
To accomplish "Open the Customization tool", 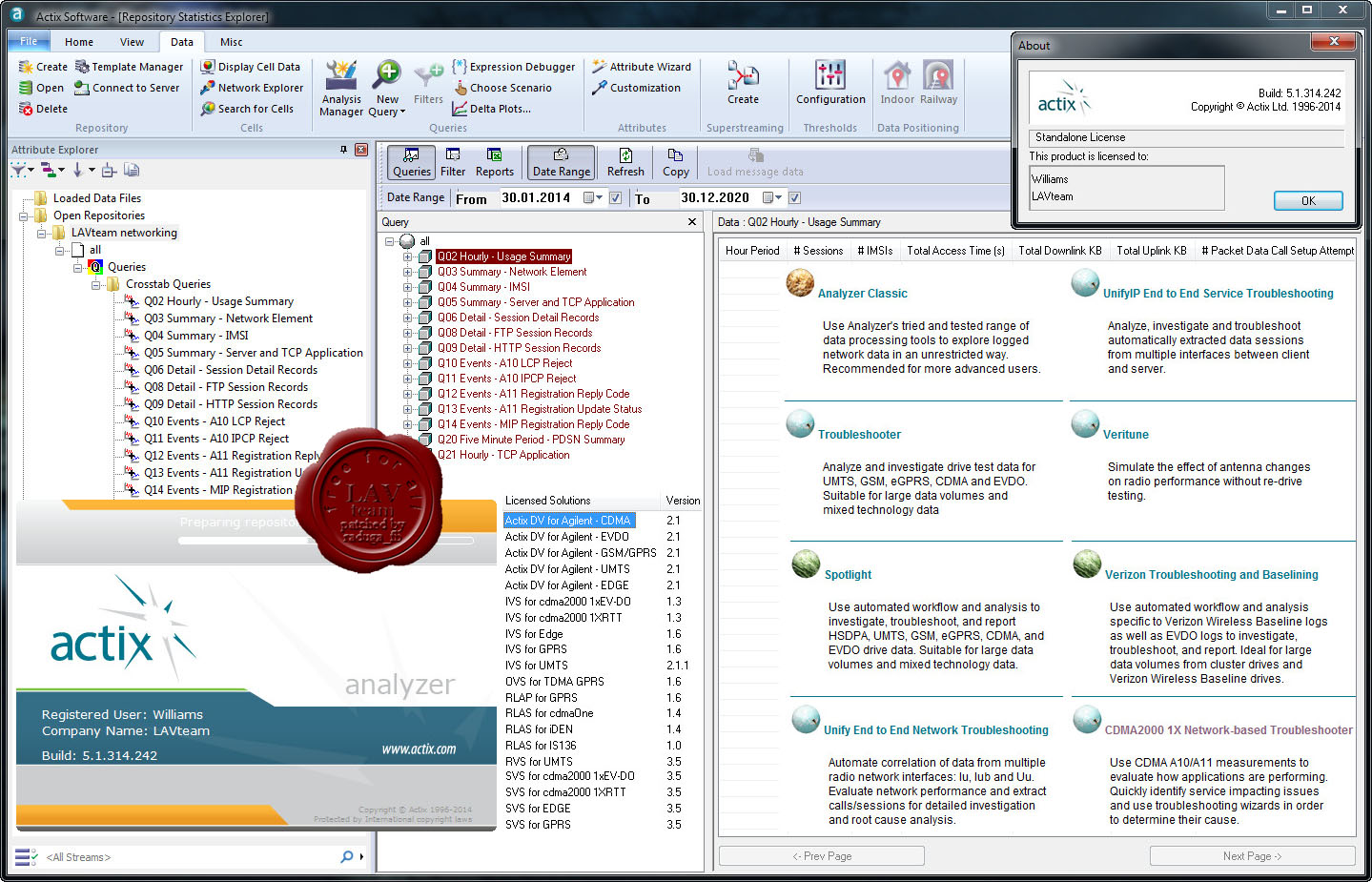I will pyautogui.click(x=636, y=88).
